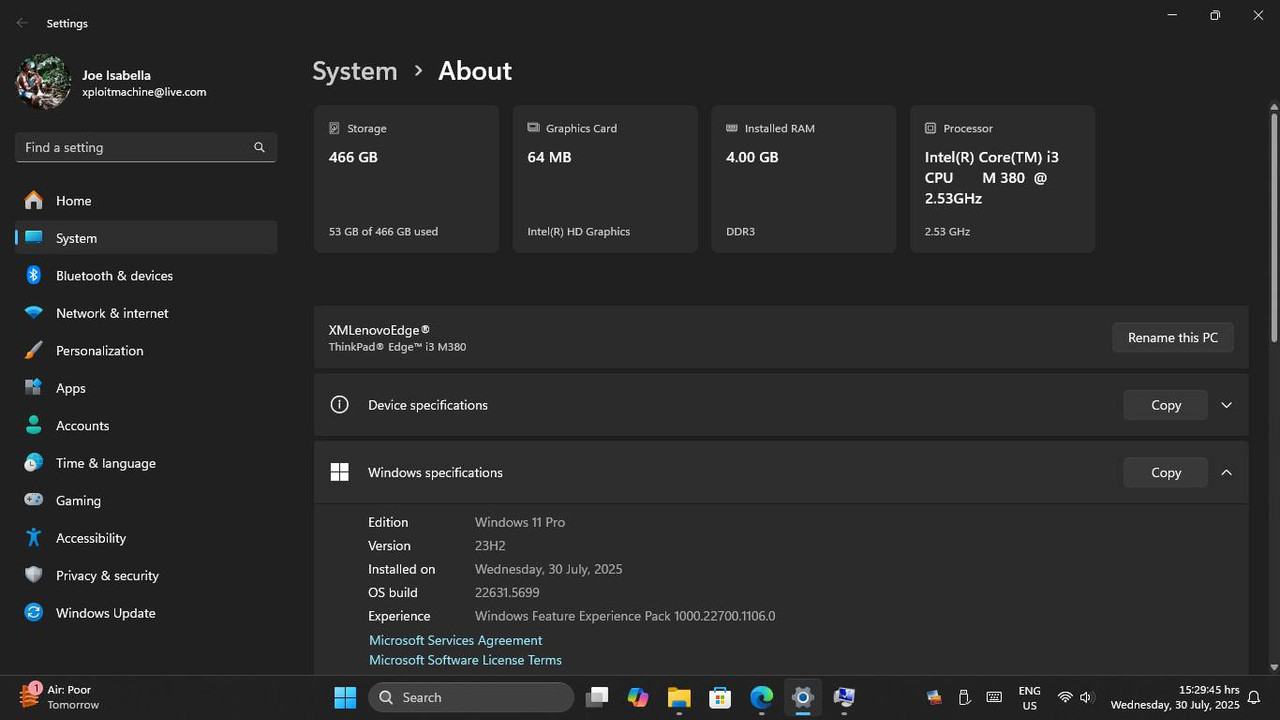Image resolution: width=1280 pixels, height=720 pixels.
Task: Click the XMLenovoEdge PC name
Action: pyautogui.click(x=379, y=330)
